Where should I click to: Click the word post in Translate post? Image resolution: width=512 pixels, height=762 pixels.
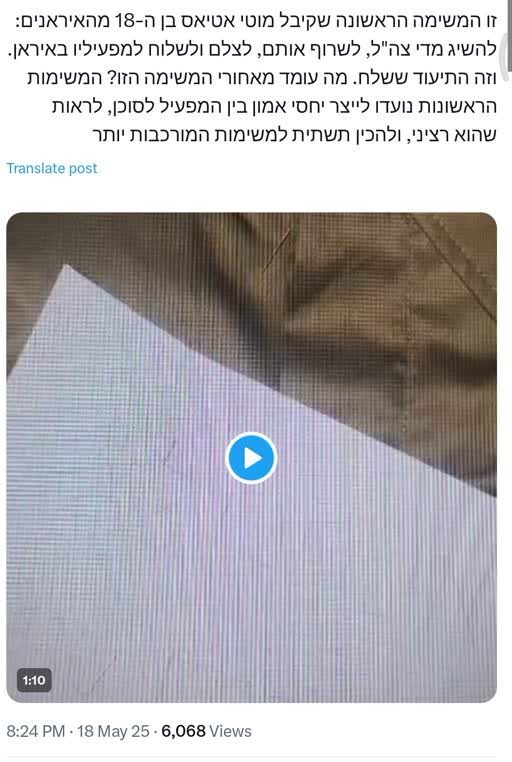[83, 169]
